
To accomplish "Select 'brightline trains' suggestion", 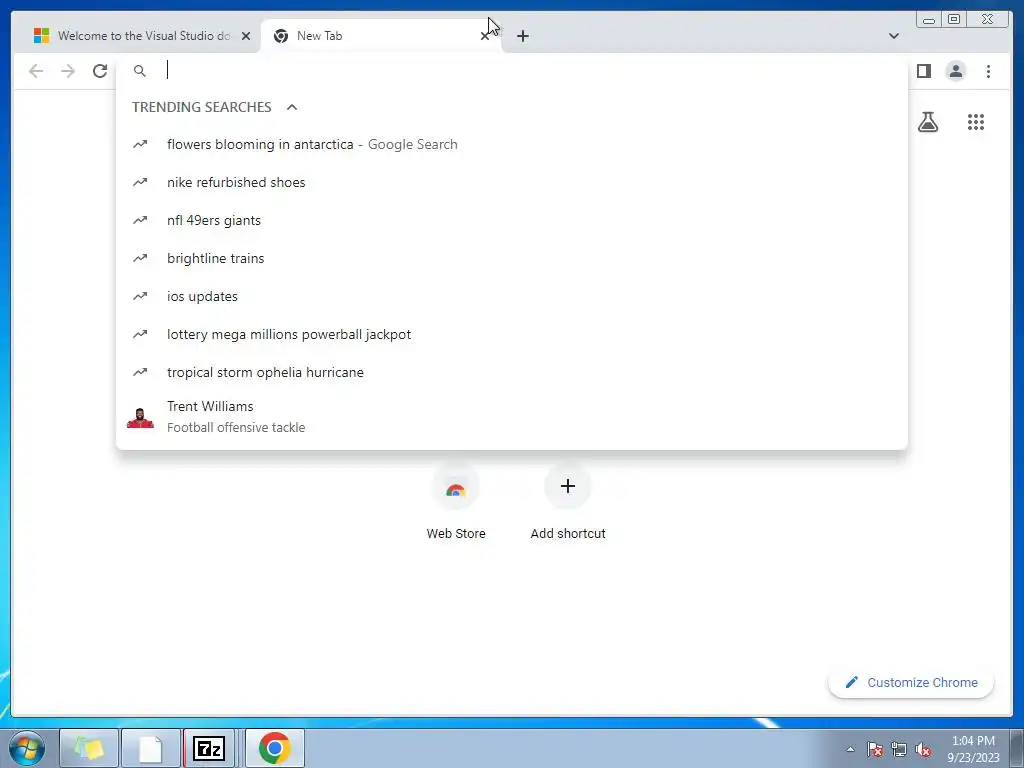I will click(x=511, y=258).
